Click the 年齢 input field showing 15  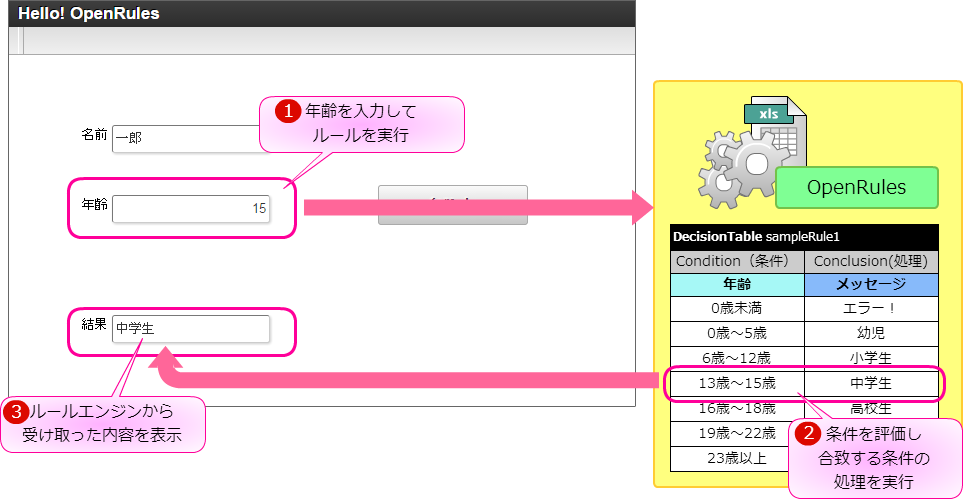191,208
